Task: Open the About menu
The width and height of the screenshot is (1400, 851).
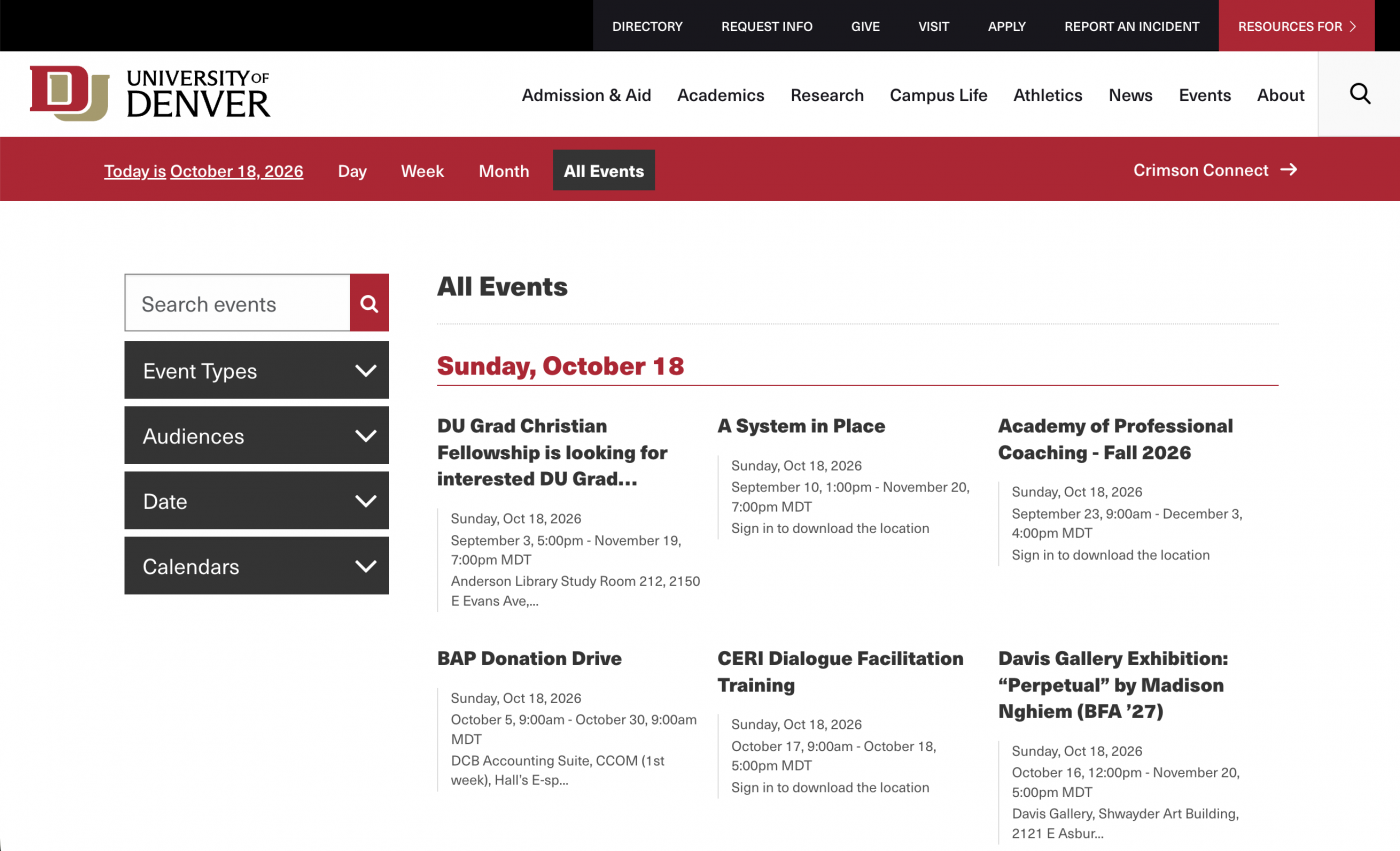Action: coord(1281,95)
